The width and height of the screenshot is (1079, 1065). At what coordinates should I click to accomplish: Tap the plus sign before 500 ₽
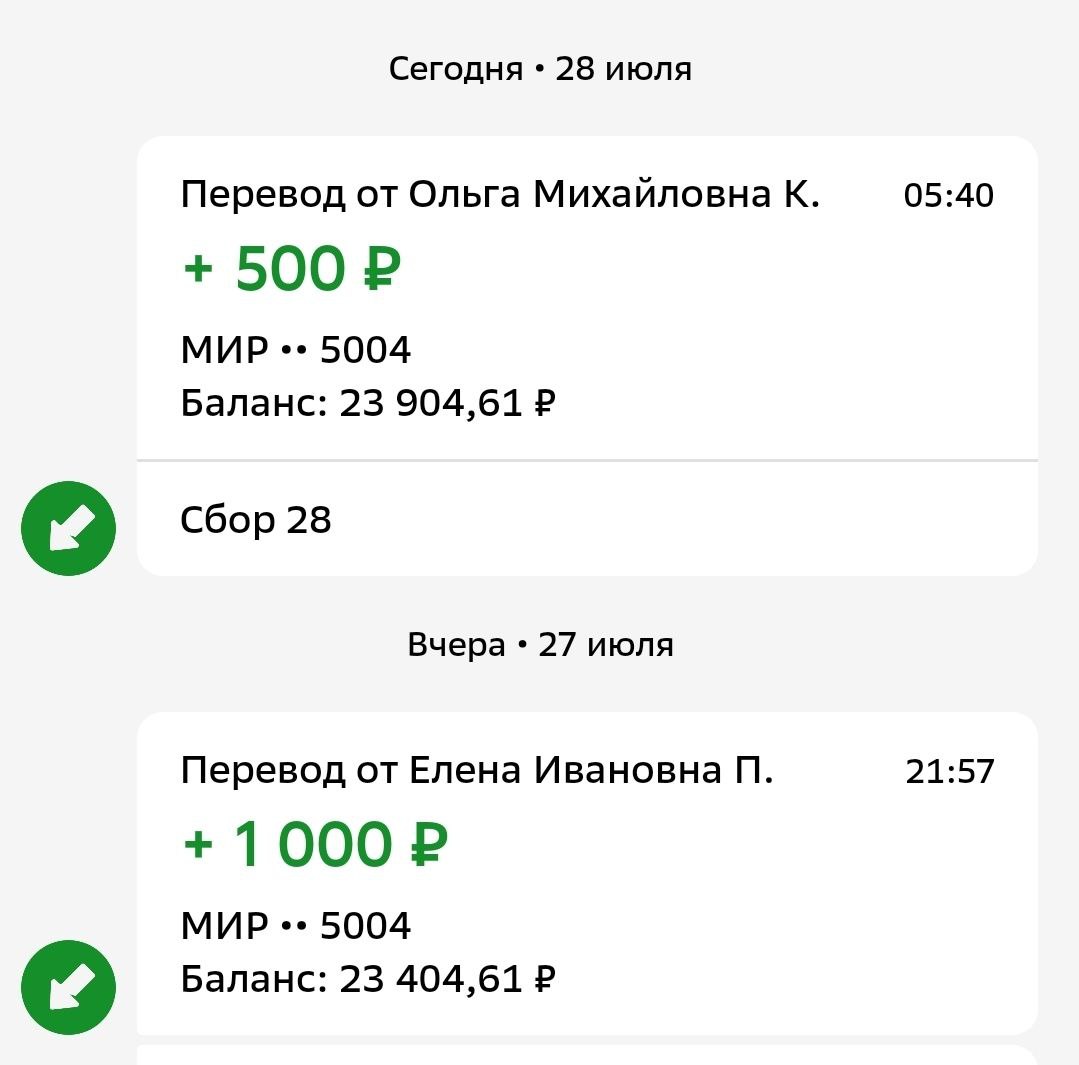click(198, 268)
